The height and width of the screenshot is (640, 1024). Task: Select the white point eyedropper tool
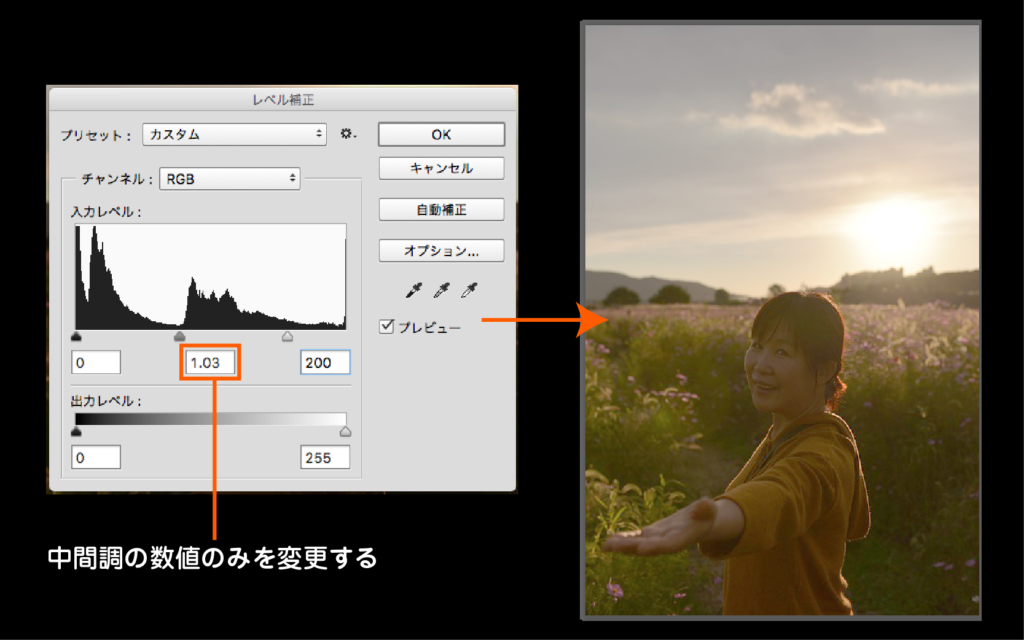coord(468,290)
